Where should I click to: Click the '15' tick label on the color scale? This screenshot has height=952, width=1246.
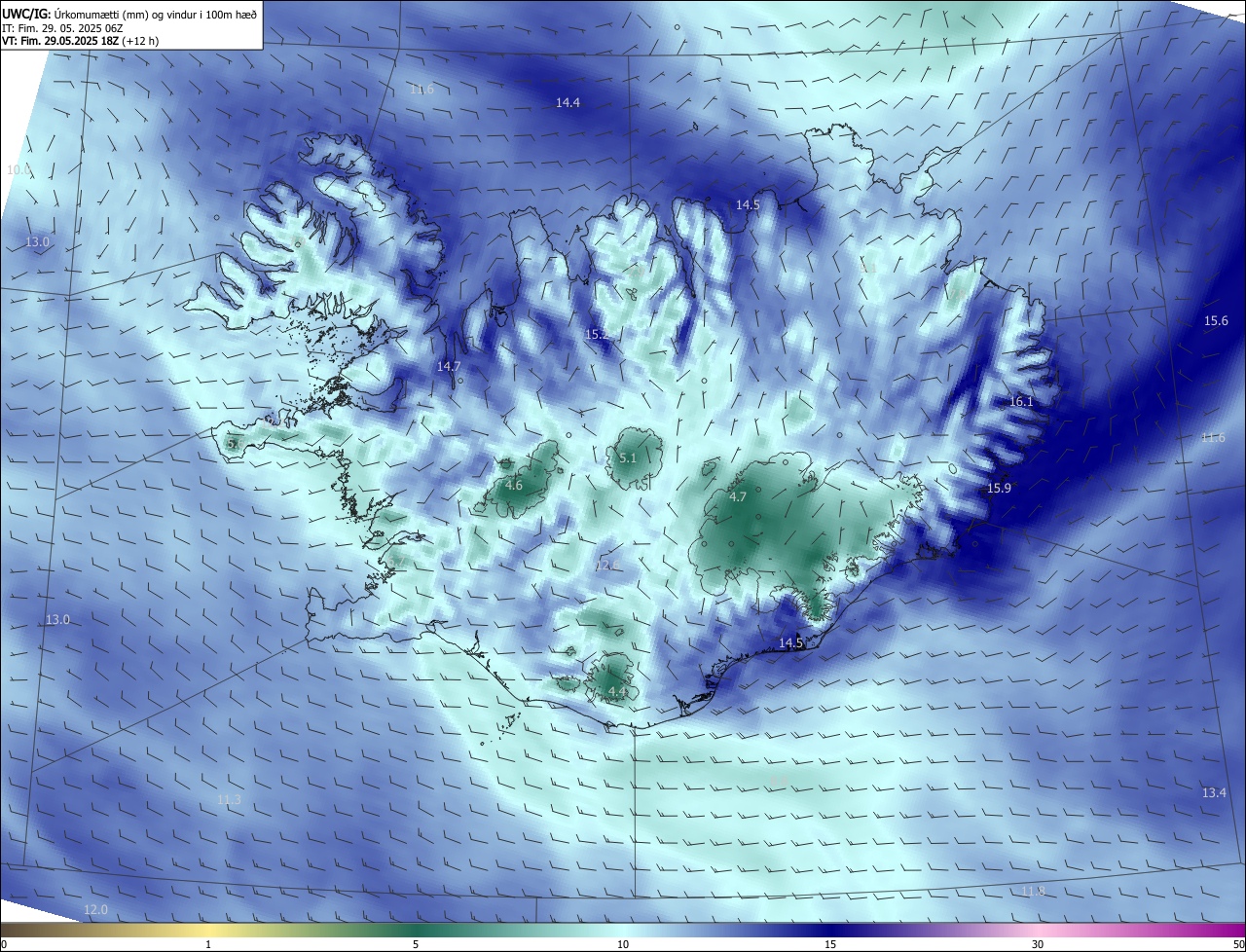click(830, 944)
